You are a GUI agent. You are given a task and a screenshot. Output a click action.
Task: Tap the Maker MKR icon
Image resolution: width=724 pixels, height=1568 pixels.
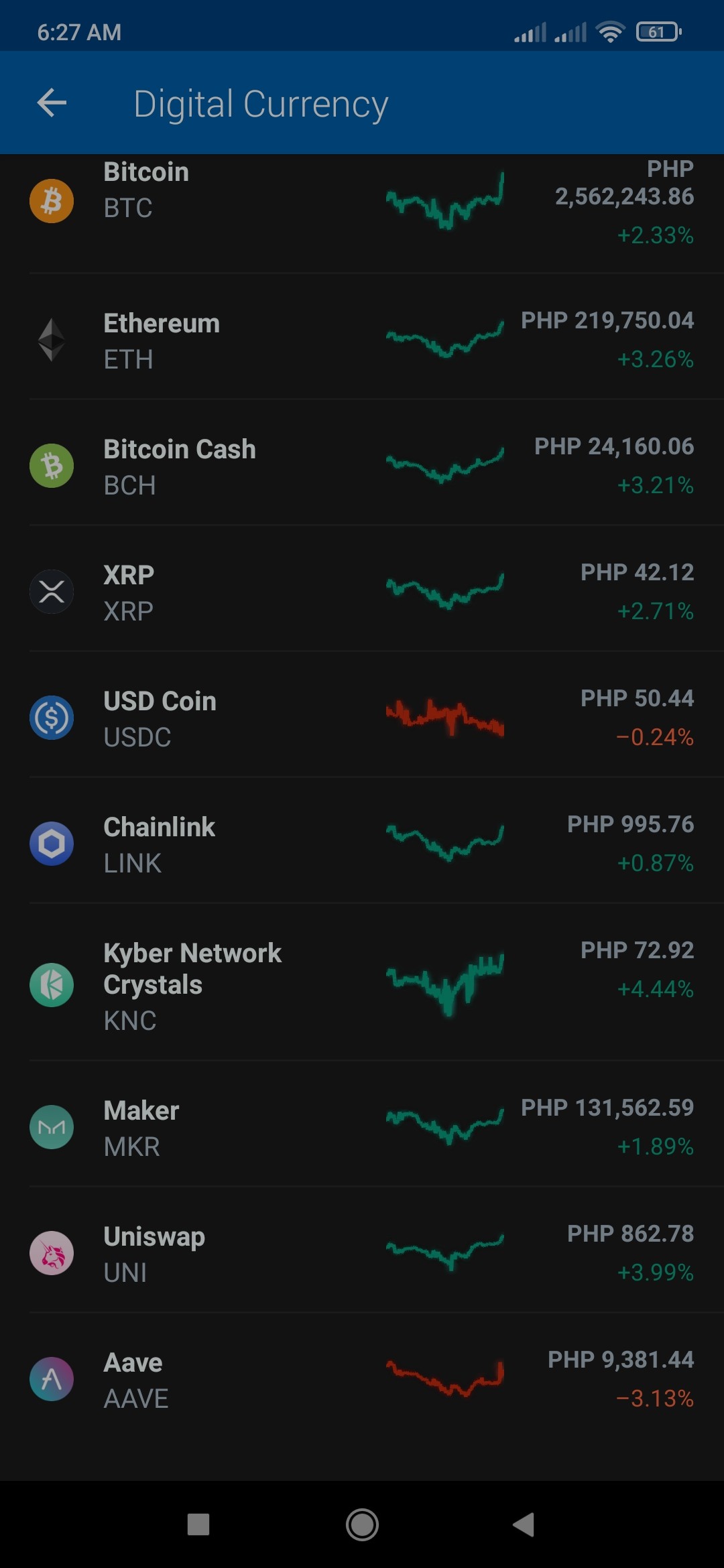coord(52,1127)
